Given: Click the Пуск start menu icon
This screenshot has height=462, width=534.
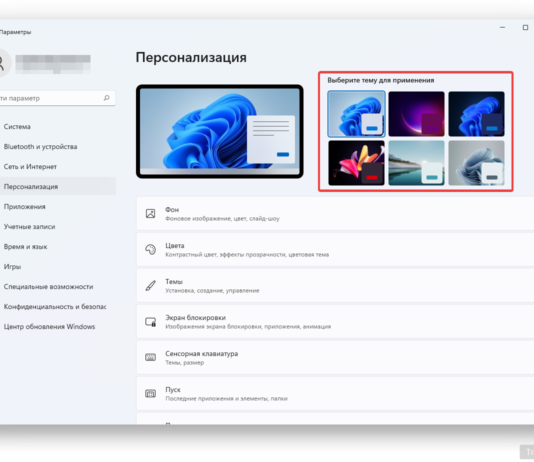Looking at the screenshot, I should pos(151,394).
